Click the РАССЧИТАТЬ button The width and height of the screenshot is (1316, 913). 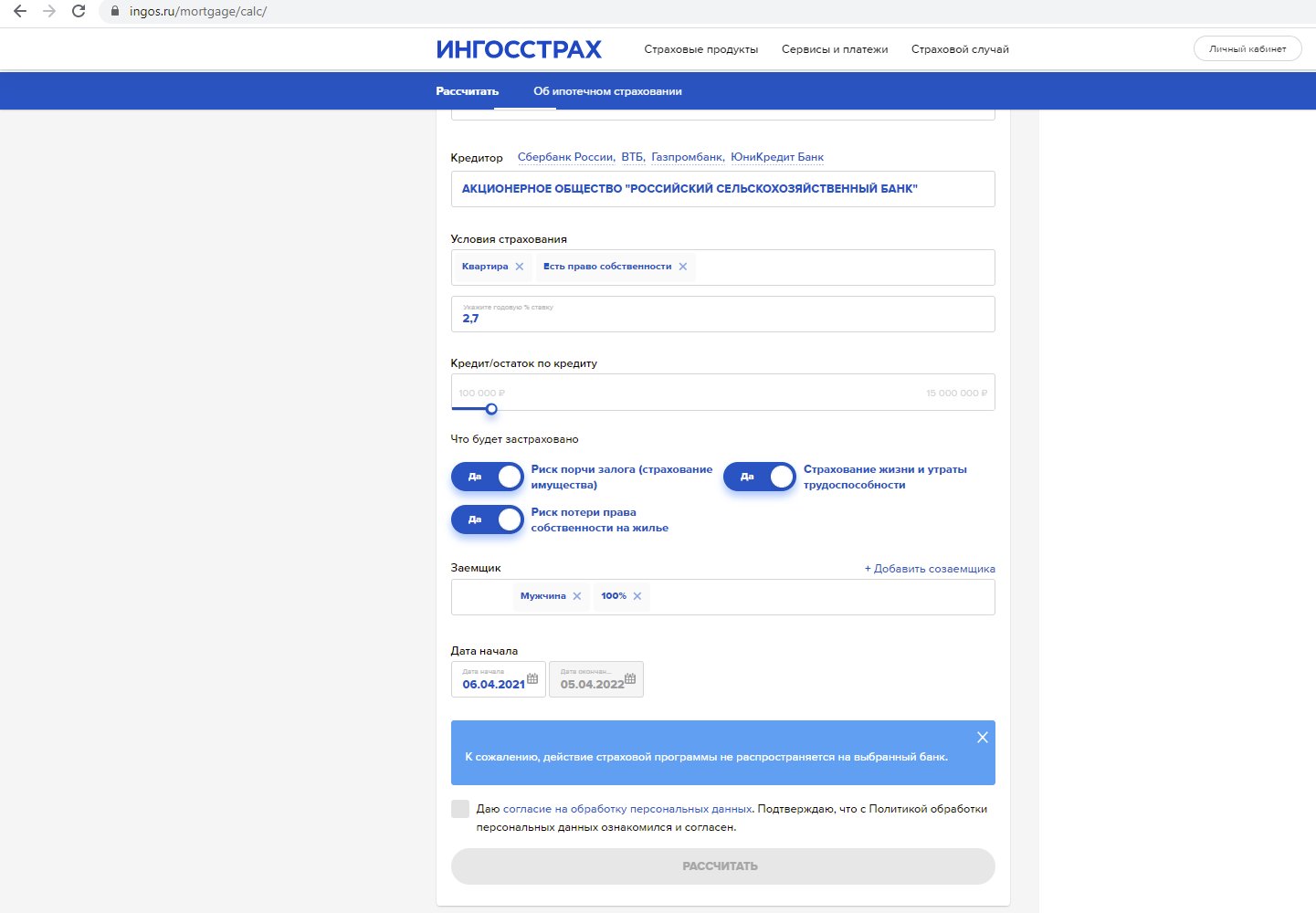click(x=722, y=866)
